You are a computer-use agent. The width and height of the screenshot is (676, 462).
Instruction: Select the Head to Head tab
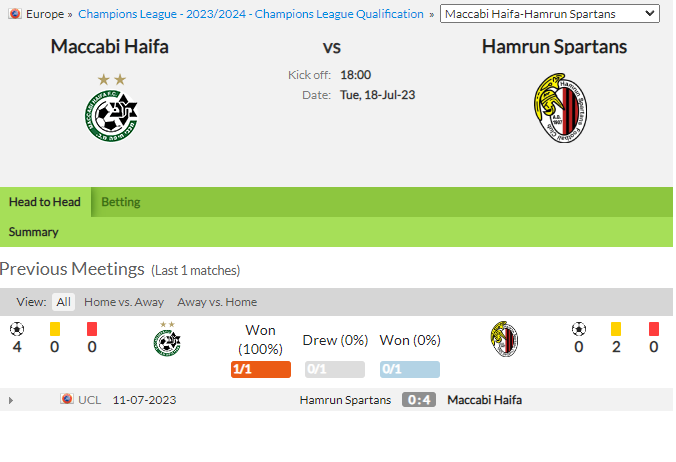point(45,202)
